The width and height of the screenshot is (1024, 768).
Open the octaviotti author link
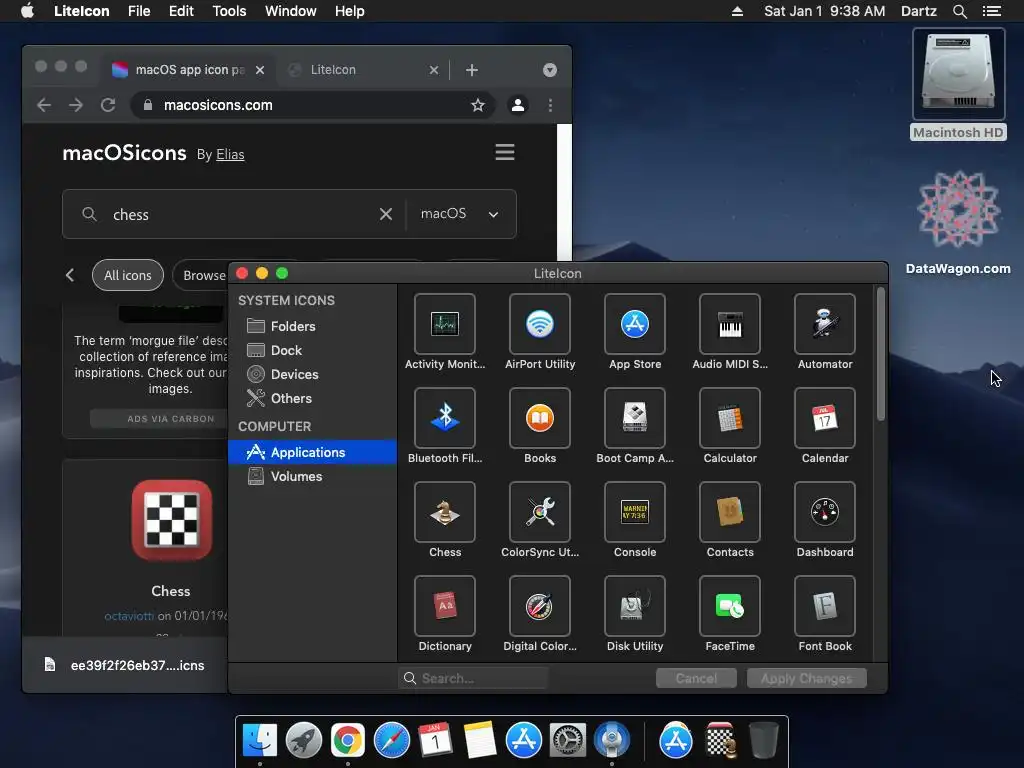tap(129, 616)
